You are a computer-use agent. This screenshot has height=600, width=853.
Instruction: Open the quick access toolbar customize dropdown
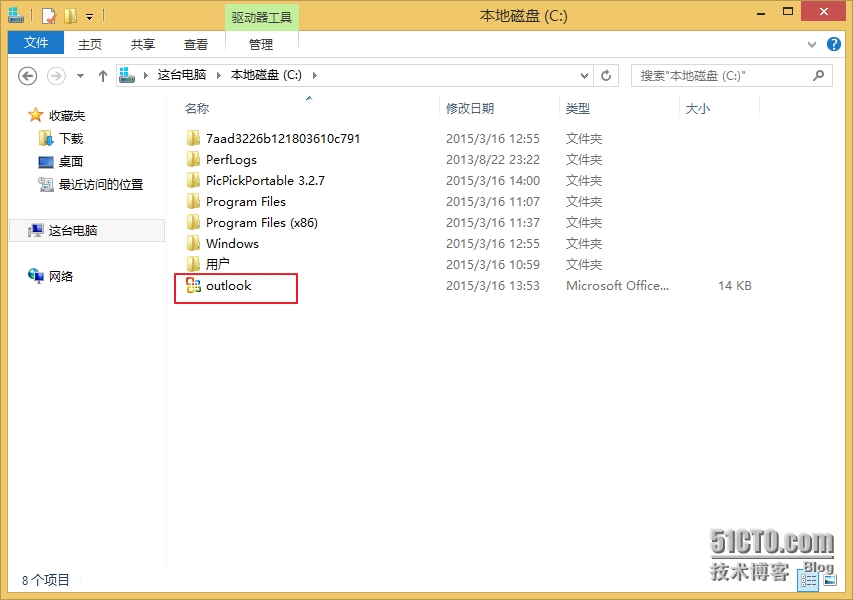pyautogui.click(x=90, y=17)
